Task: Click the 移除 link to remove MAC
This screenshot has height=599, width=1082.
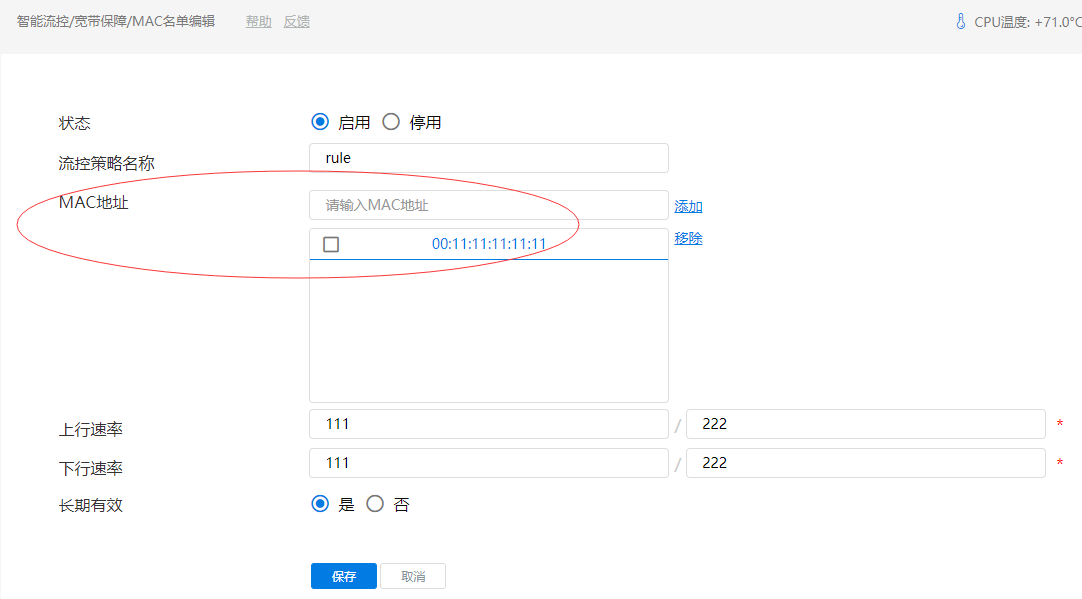Action: click(688, 238)
